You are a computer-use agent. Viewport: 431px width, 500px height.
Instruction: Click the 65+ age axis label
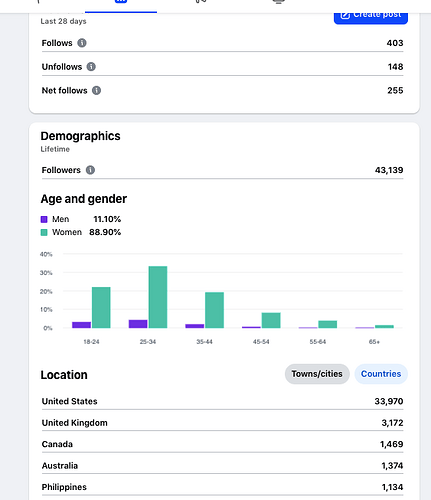374,342
